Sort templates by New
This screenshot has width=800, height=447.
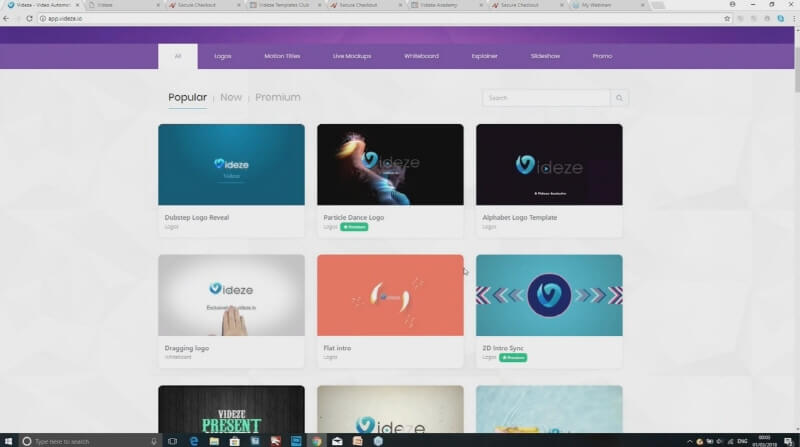point(231,97)
